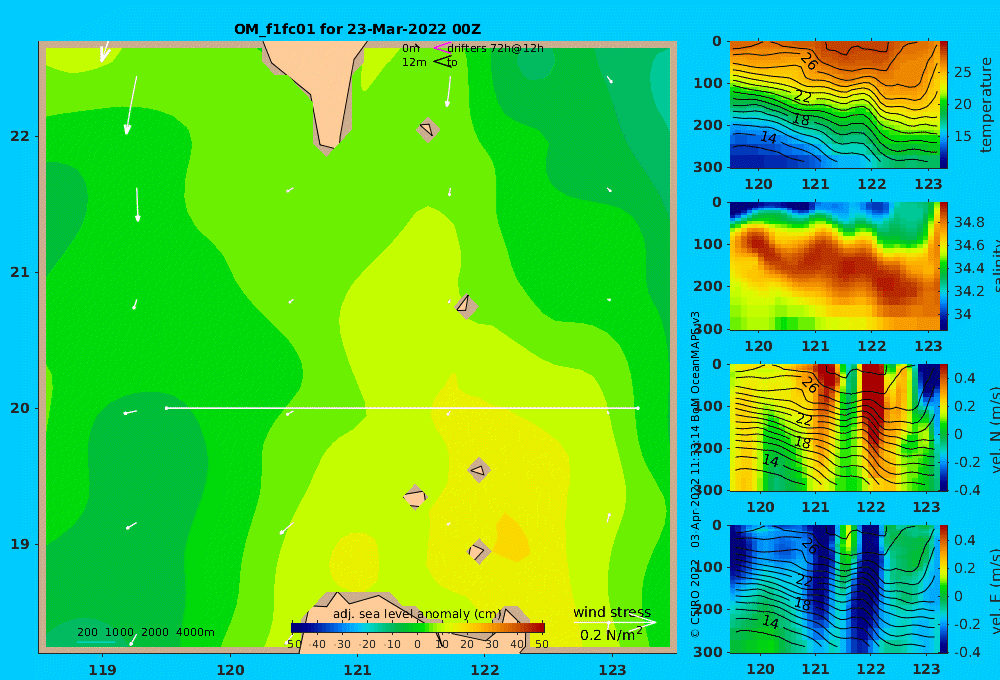Image resolution: width=1000 pixels, height=680 pixels.
Task: Click the title 'OM_f1fc01 for 23-Mar-2022 00Z'
Action: [x=357, y=29]
